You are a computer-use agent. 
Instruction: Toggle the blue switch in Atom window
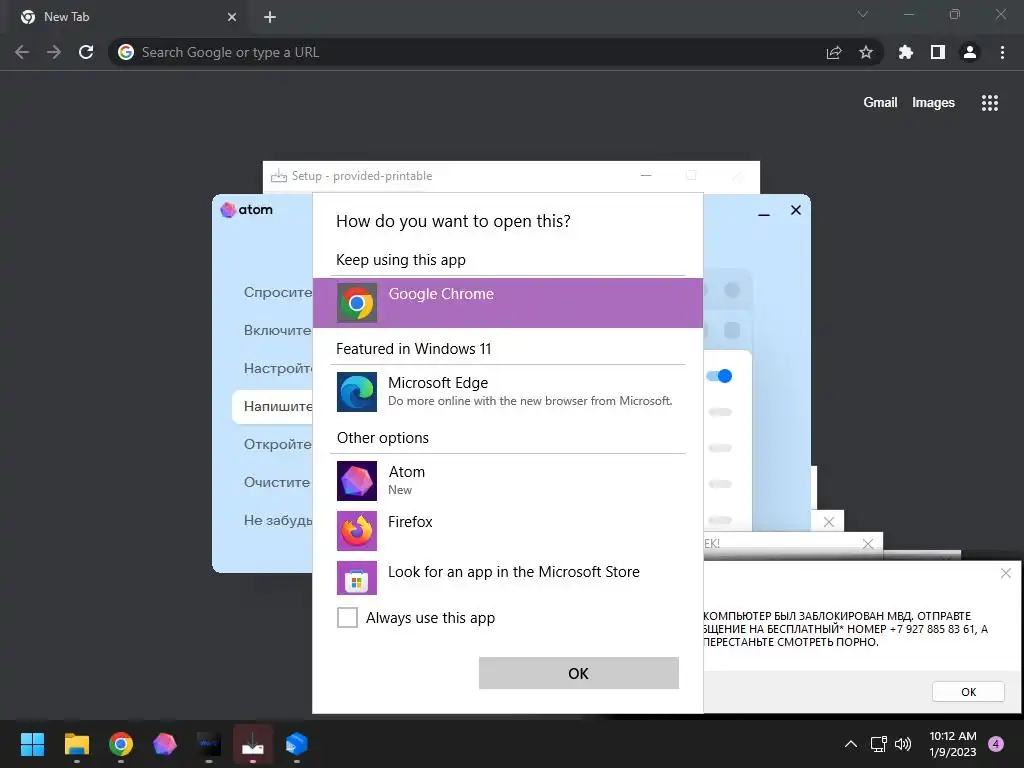(719, 376)
